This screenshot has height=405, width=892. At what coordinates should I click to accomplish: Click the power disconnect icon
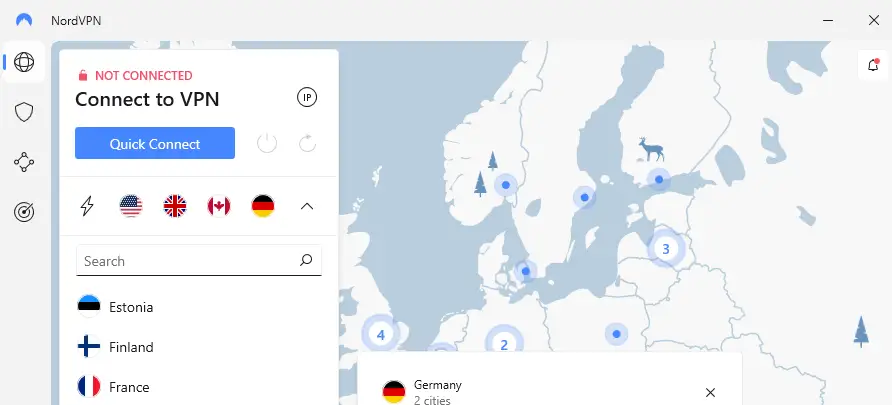pyautogui.click(x=267, y=143)
